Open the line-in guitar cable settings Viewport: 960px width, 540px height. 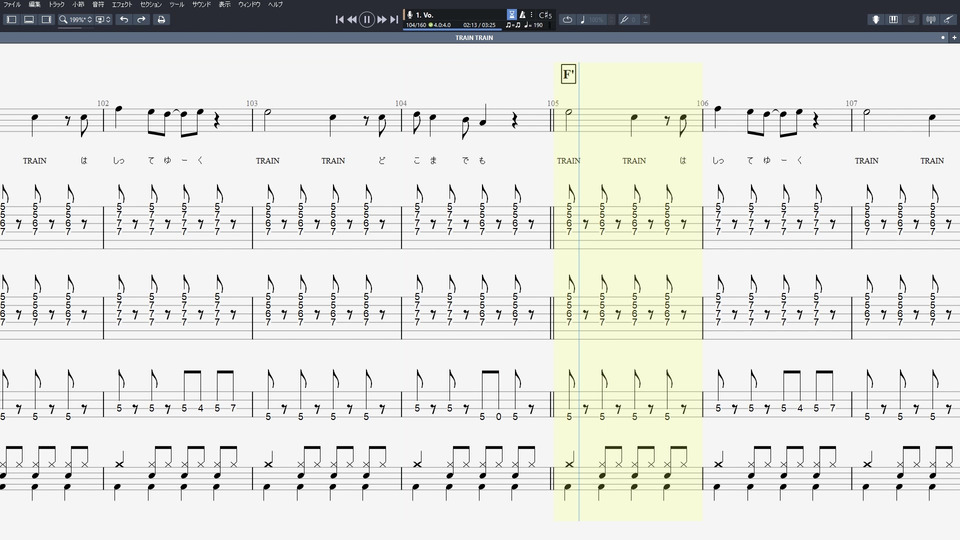click(x=948, y=20)
